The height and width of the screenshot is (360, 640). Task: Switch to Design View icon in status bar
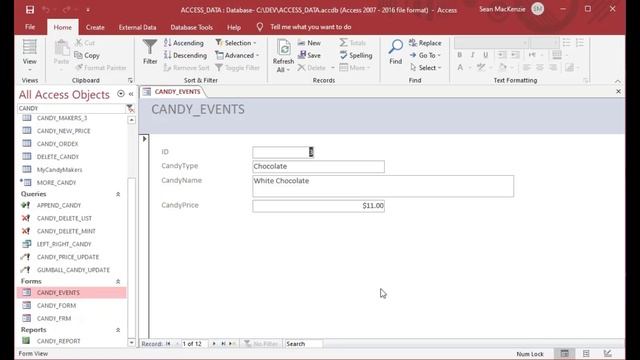click(x=607, y=353)
